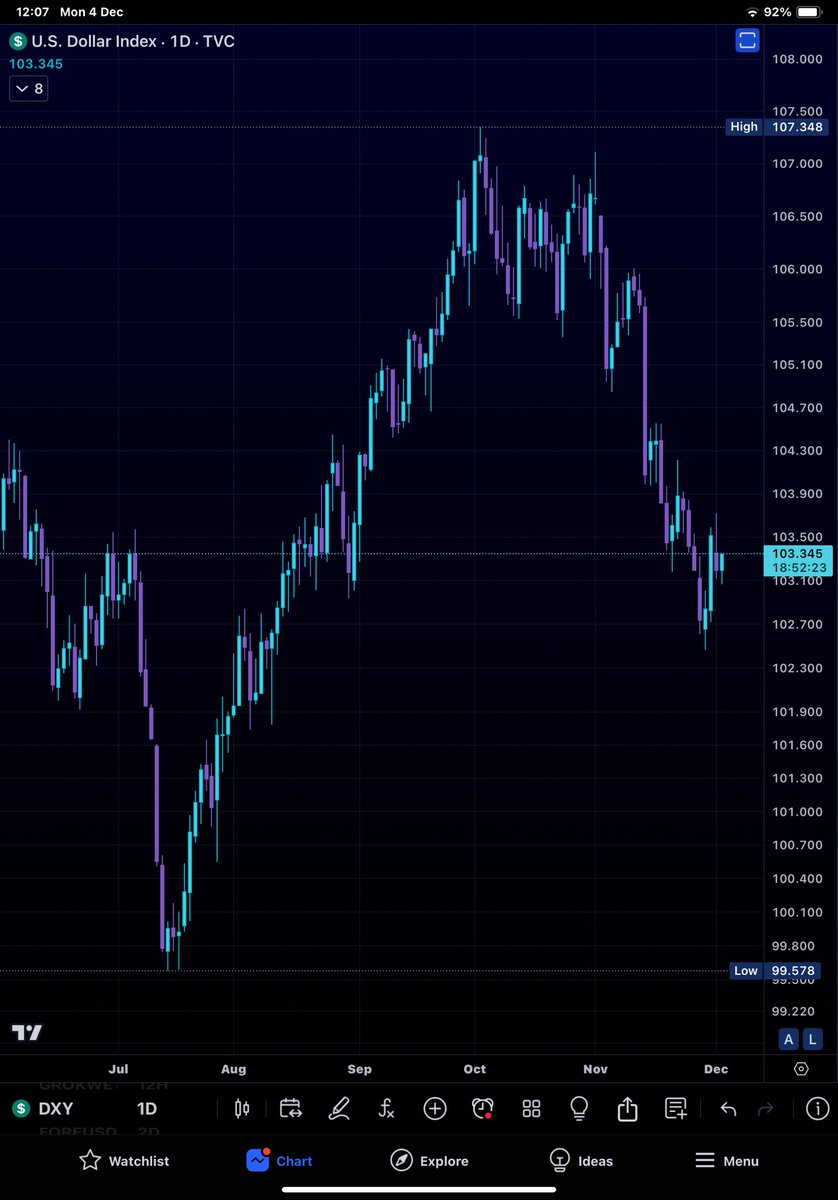The width and height of the screenshot is (838, 1200).
Task: Tap the 103.345 value under the title
Action: click(36, 64)
